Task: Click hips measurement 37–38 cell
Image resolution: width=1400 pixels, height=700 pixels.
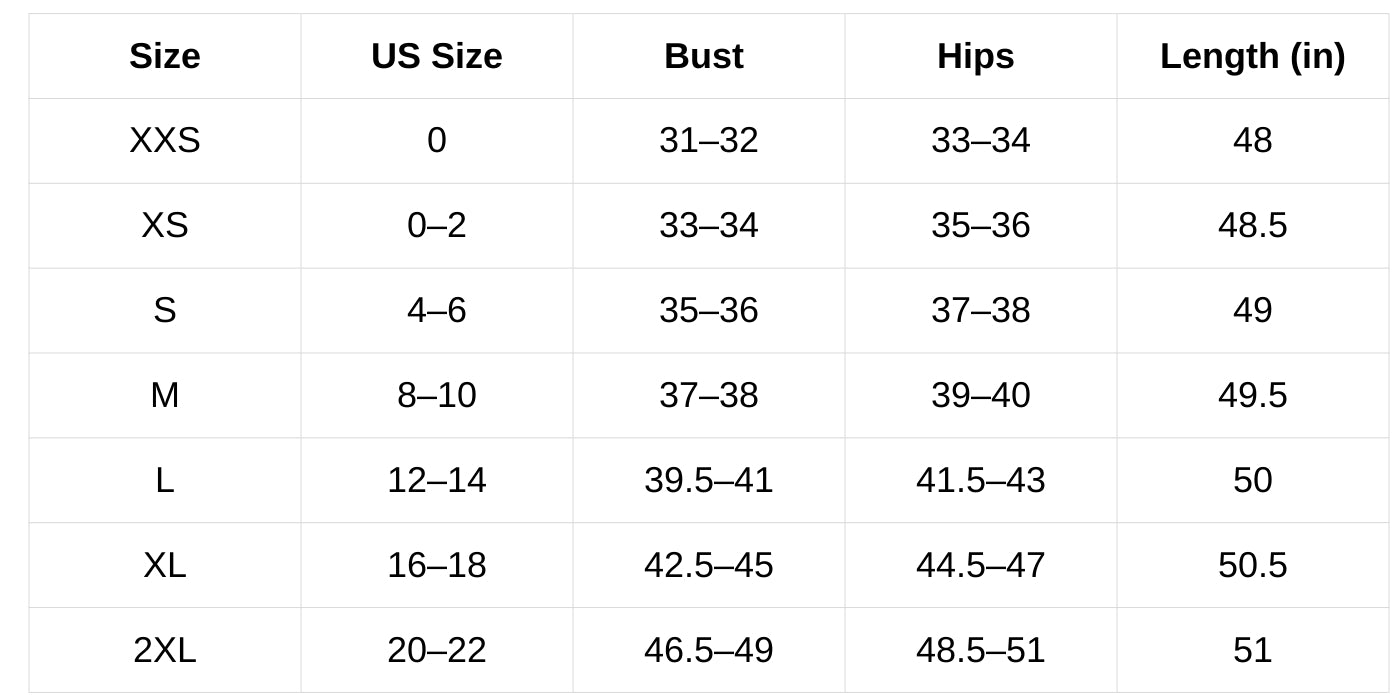Action: [981, 311]
